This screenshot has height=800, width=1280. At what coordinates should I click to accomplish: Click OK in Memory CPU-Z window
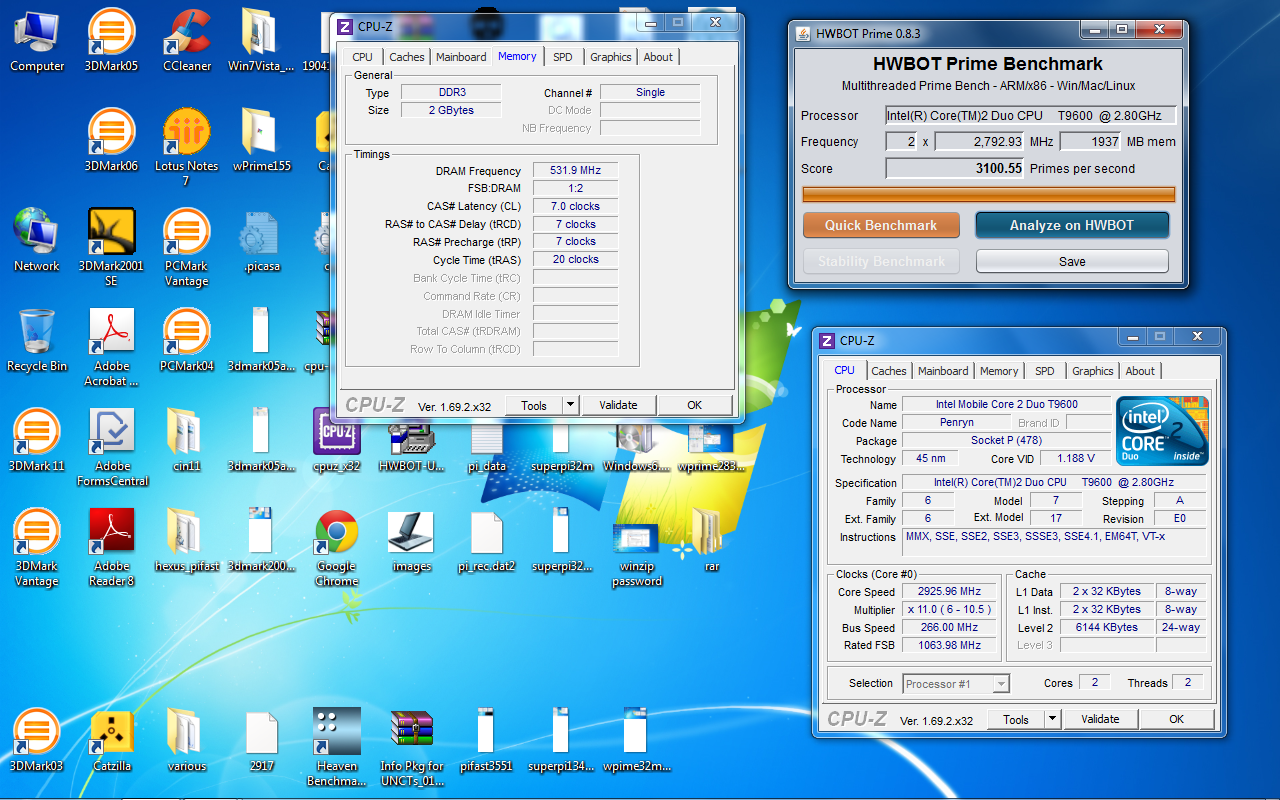(x=694, y=405)
